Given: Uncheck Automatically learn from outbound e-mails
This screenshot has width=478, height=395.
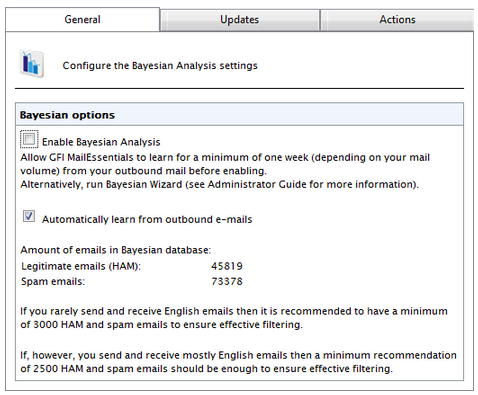Looking at the screenshot, I should [x=29, y=216].
